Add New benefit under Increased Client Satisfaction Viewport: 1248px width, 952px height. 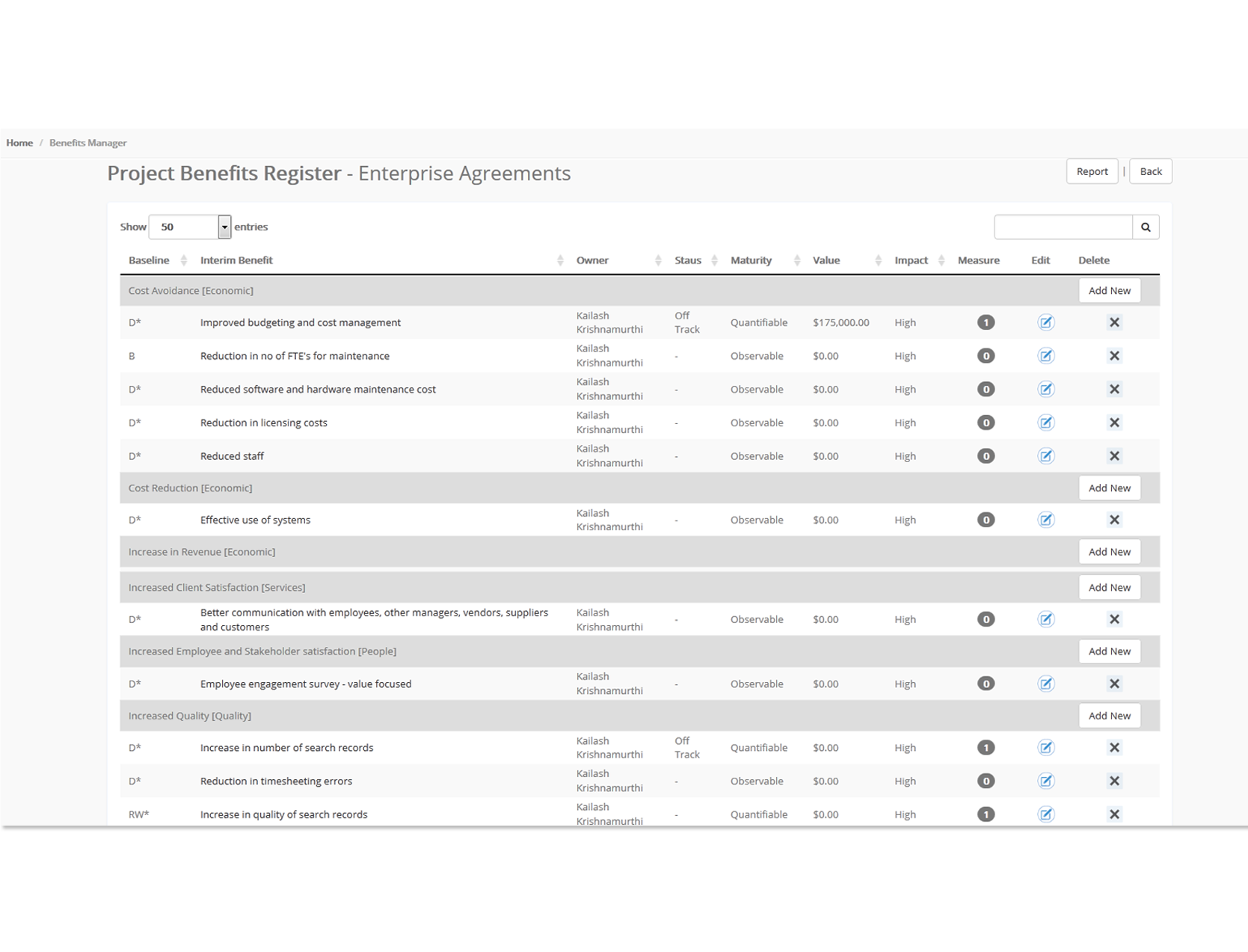(x=1109, y=588)
